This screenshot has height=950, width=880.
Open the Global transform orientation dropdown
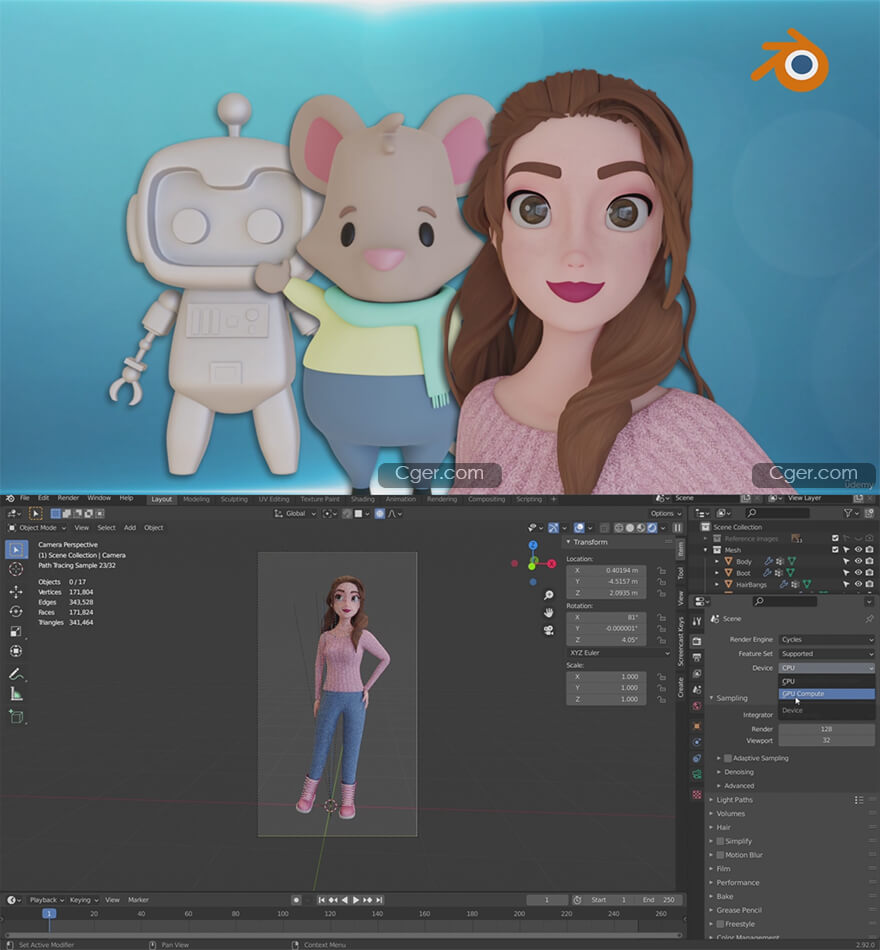(295, 514)
